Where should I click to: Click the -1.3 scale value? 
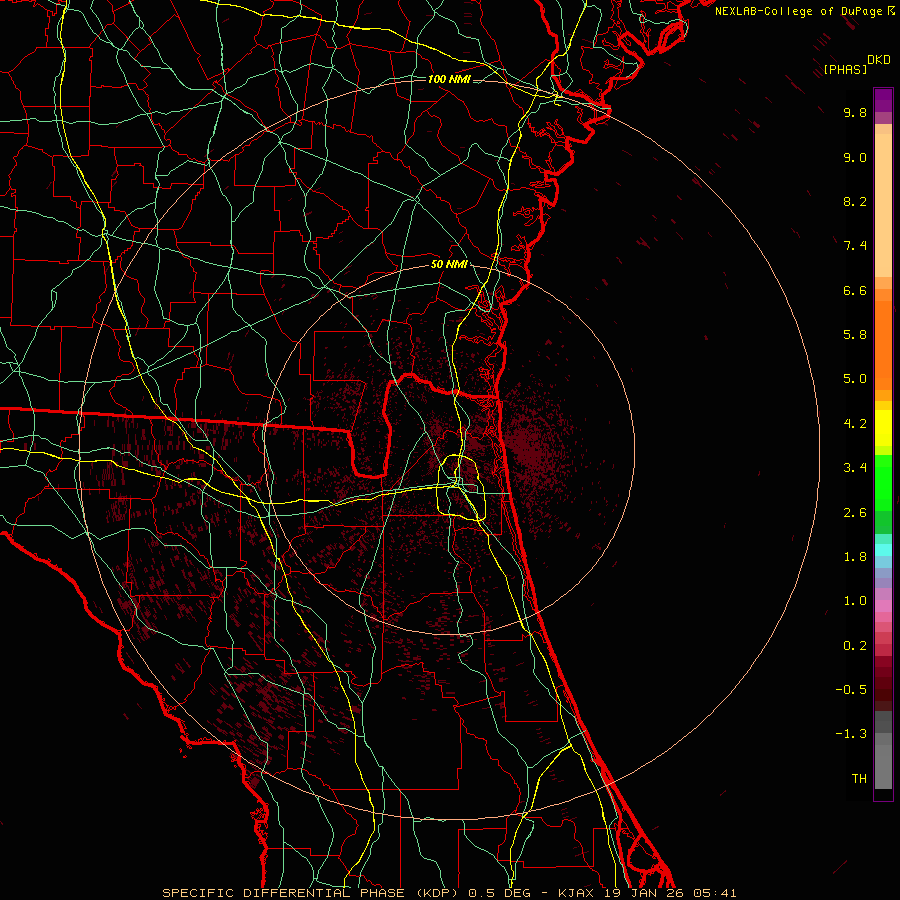(851, 734)
